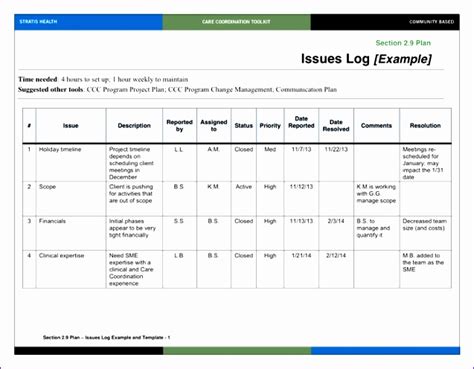Image resolution: width=474 pixels, height=369 pixels.
Task: Click the 'STRATIS HEALTH' header text
Action: point(38,22)
